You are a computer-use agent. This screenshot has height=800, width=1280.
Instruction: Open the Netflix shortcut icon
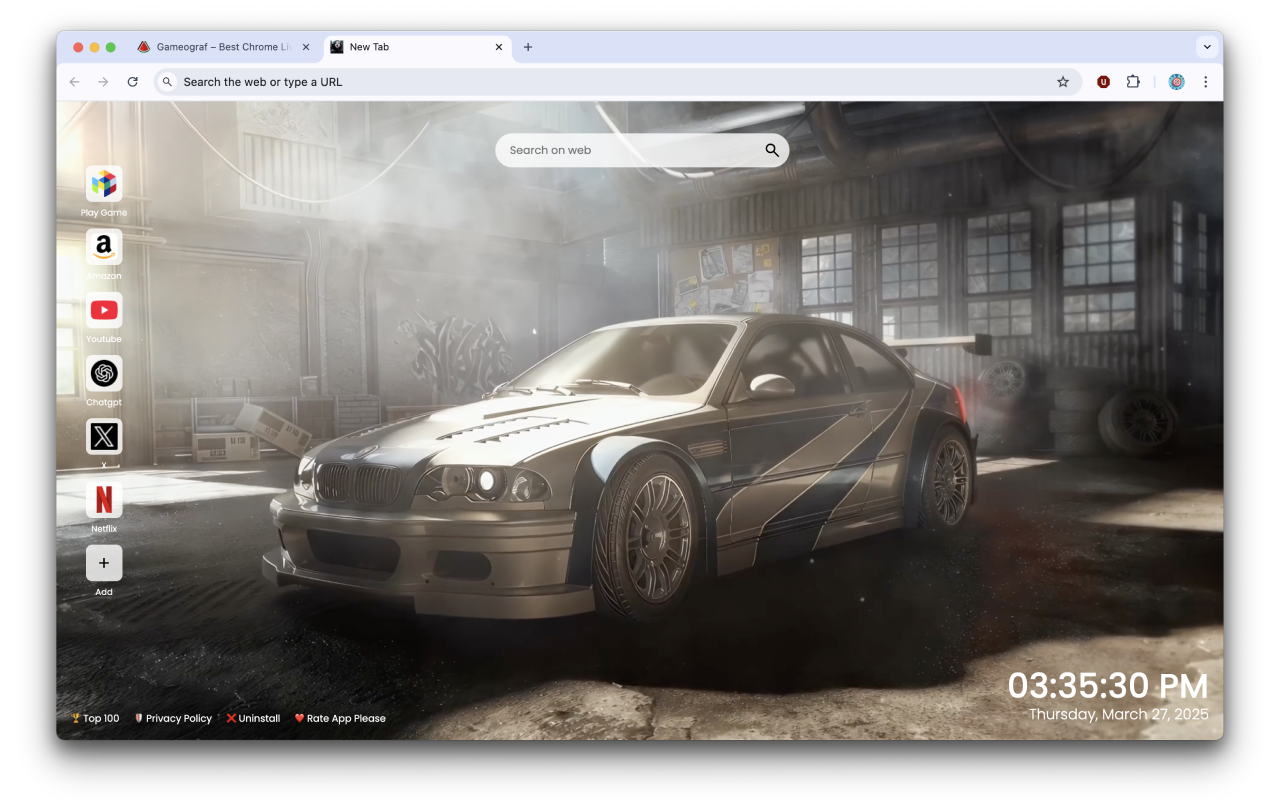[104, 499]
